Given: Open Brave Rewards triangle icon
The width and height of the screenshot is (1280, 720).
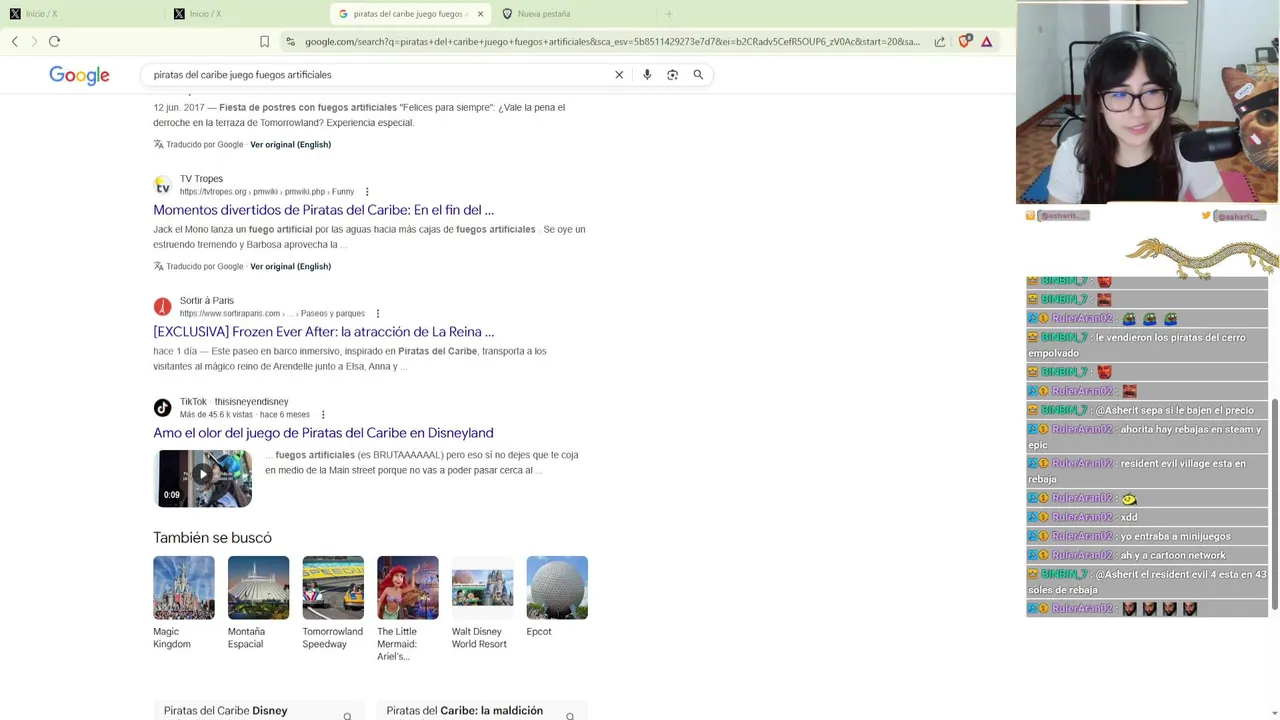Looking at the screenshot, I should point(987,41).
